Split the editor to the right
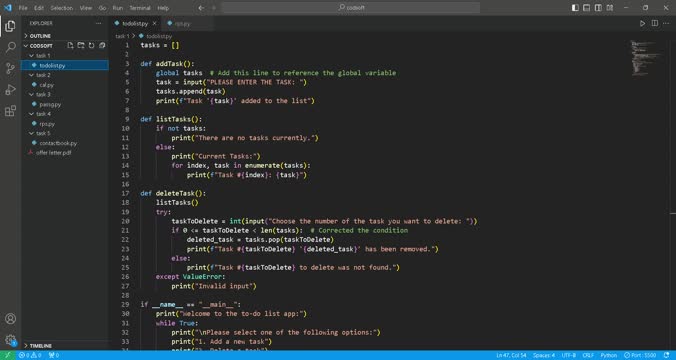676x360 pixels. point(654,23)
